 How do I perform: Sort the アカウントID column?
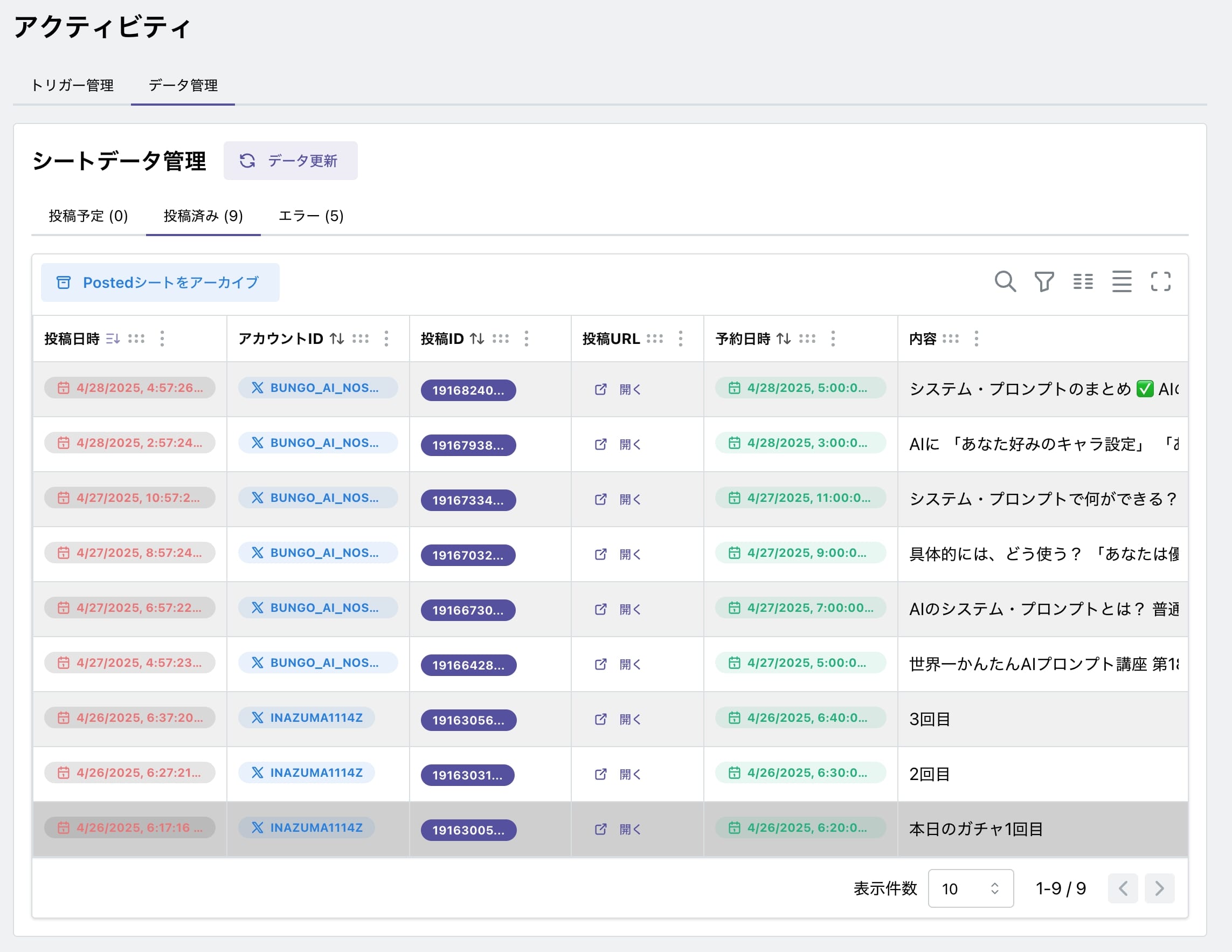click(x=337, y=339)
